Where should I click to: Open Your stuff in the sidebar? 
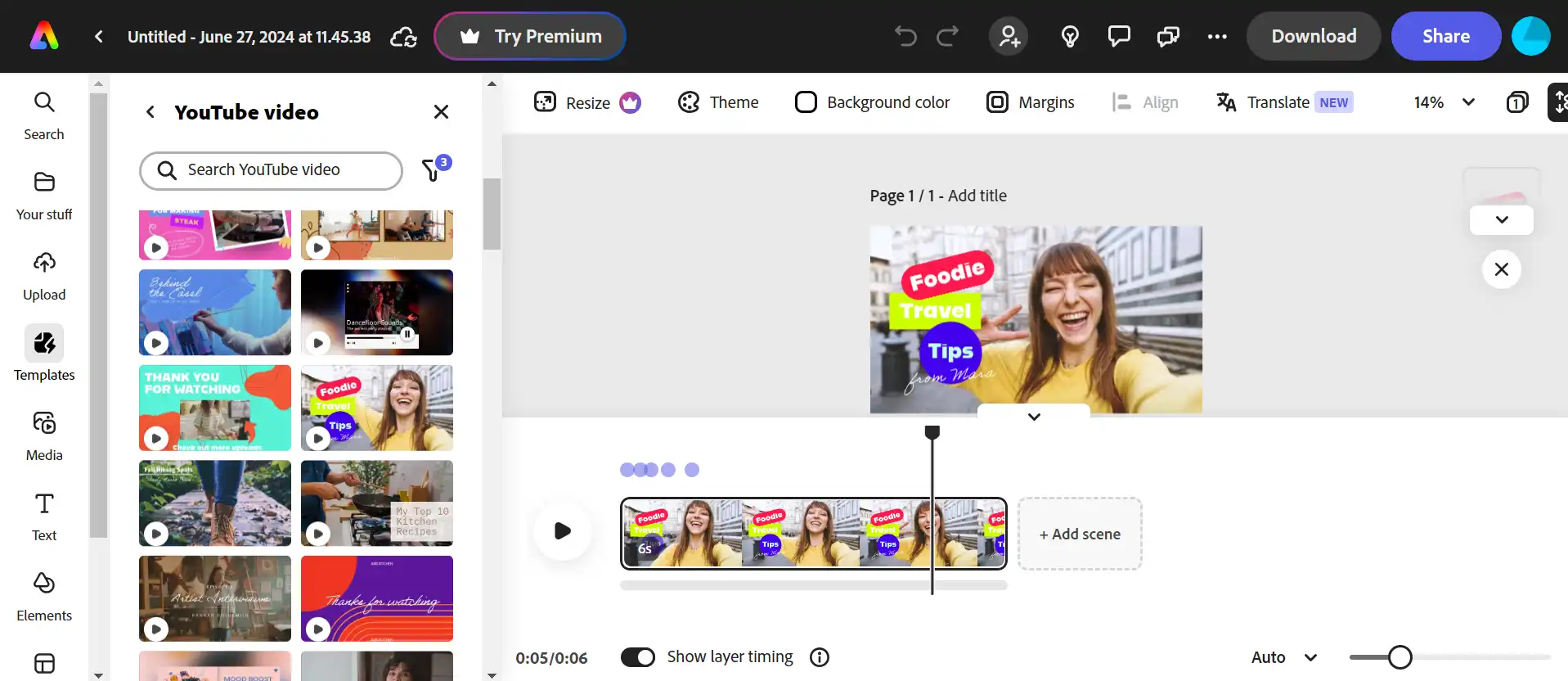click(44, 196)
